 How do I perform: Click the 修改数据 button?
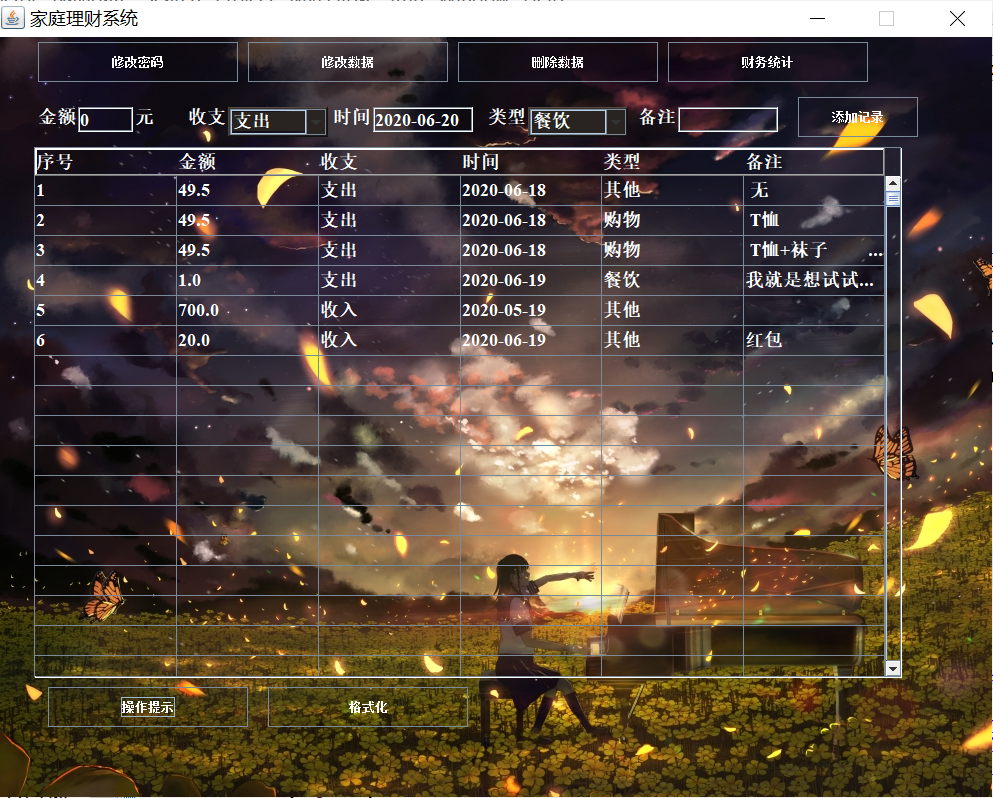coord(347,61)
